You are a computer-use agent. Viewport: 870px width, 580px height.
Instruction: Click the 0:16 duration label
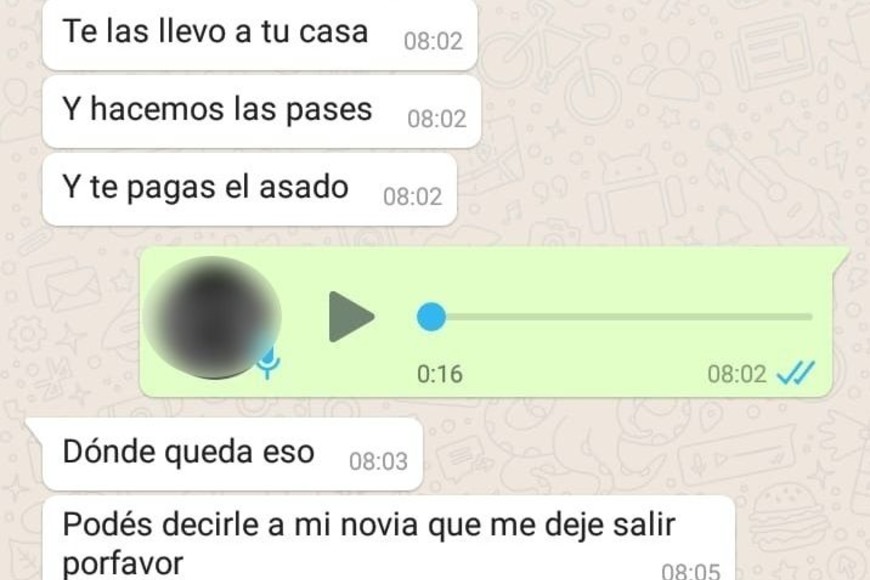point(439,374)
